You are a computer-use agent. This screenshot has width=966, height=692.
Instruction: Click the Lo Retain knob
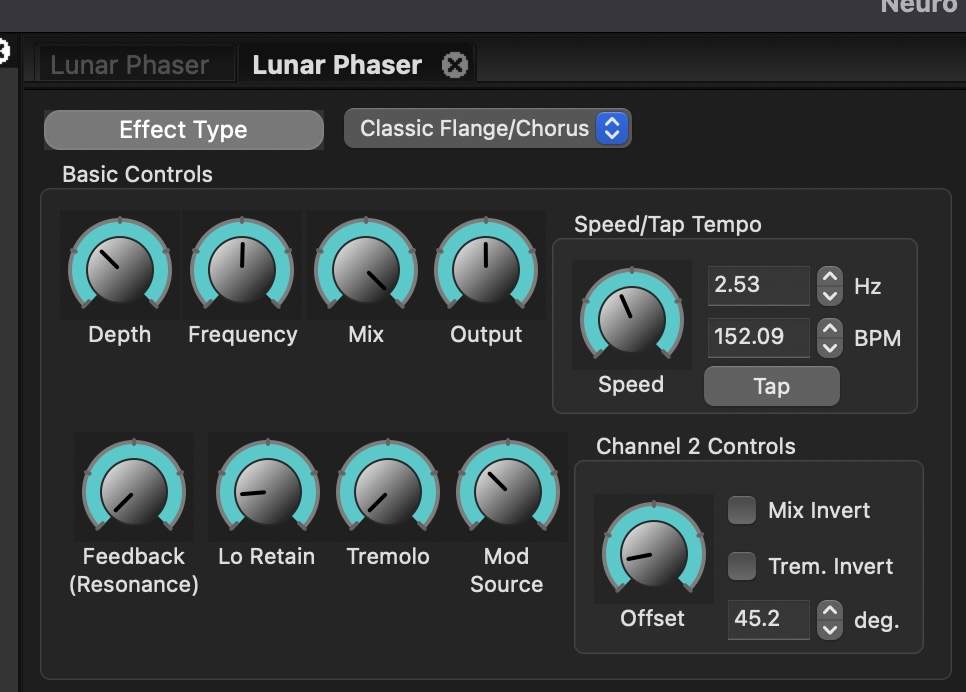[x=267, y=488]
